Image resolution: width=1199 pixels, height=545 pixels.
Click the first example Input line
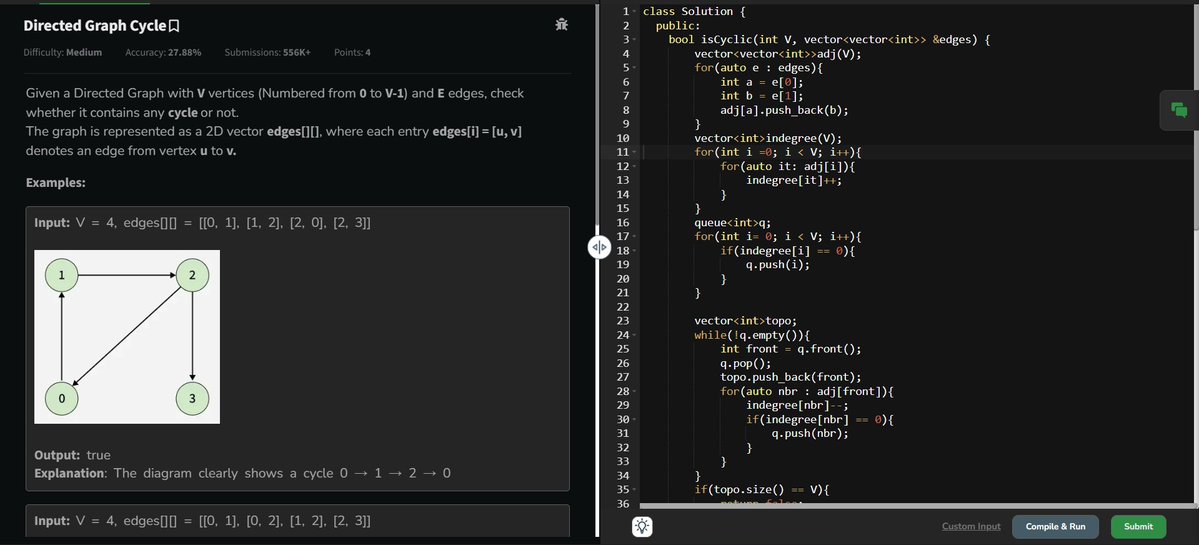click(203, 223)
